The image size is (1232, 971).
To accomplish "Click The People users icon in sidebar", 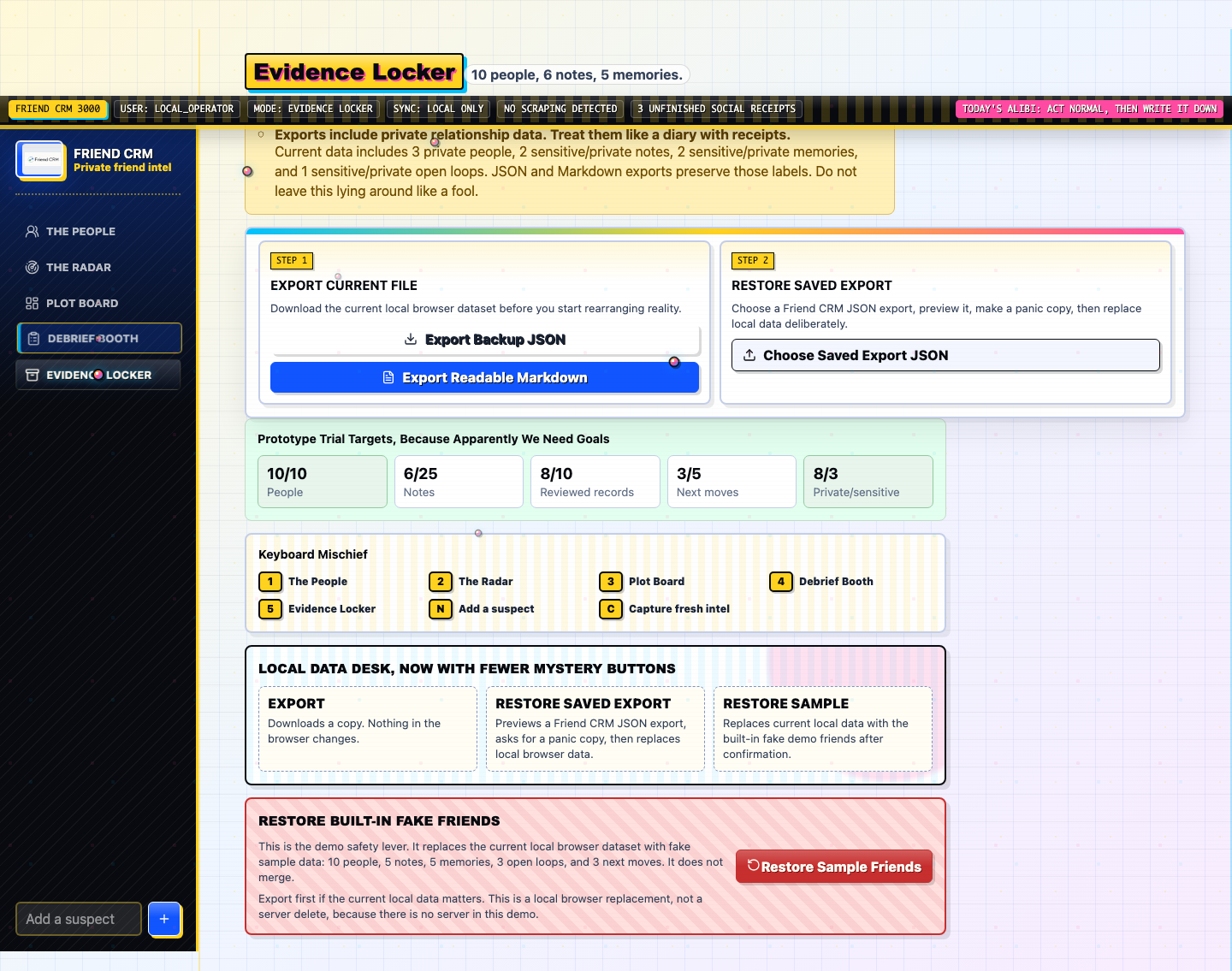I will pyautogui.click(x=33, y=231).
